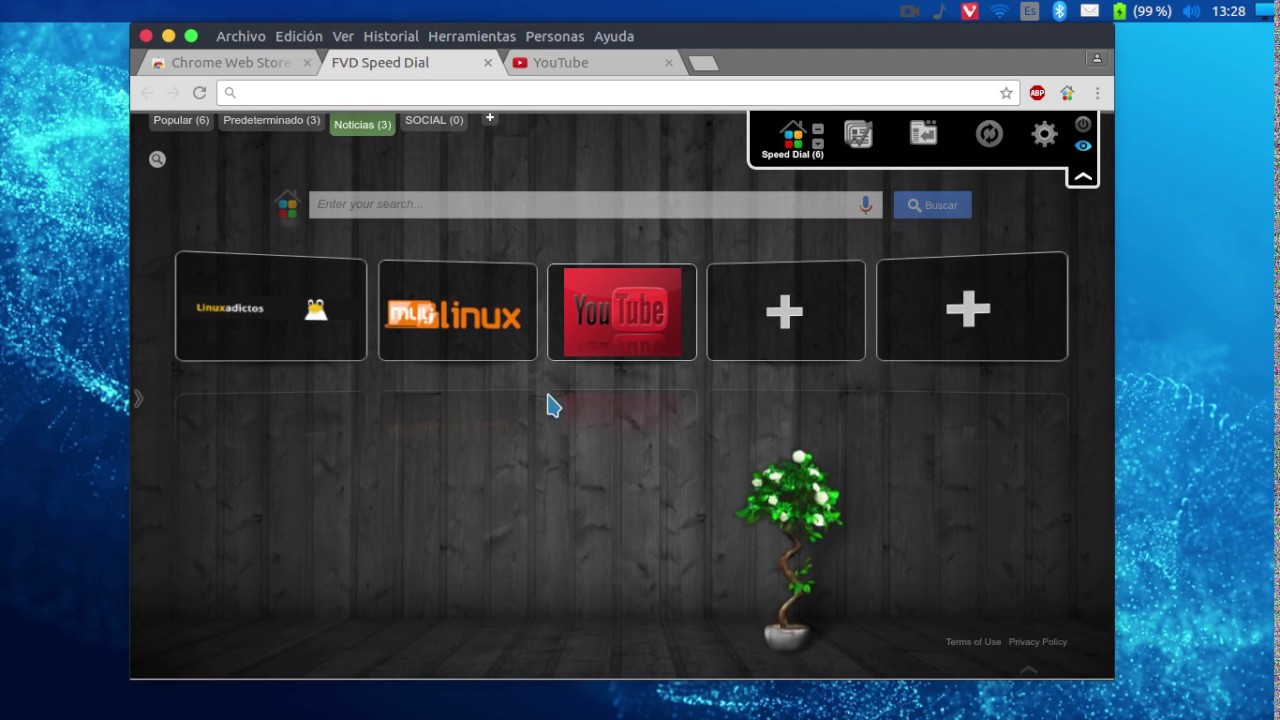
Task: Click the minus button beside Speed Dial icon
Action: click(818, 129)
